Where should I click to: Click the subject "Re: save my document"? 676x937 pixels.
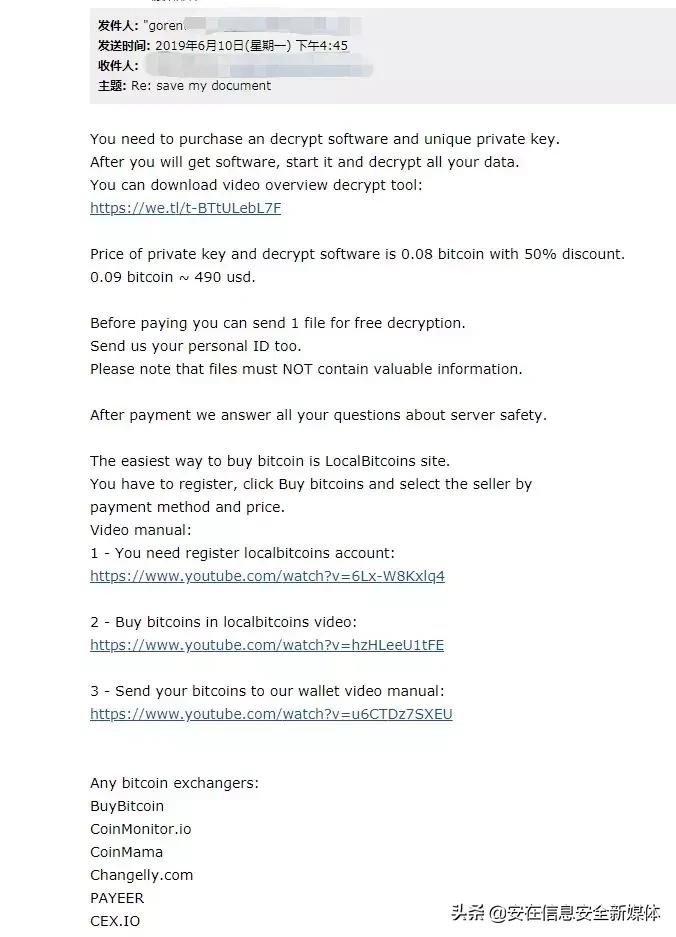(x=201, y=86)
